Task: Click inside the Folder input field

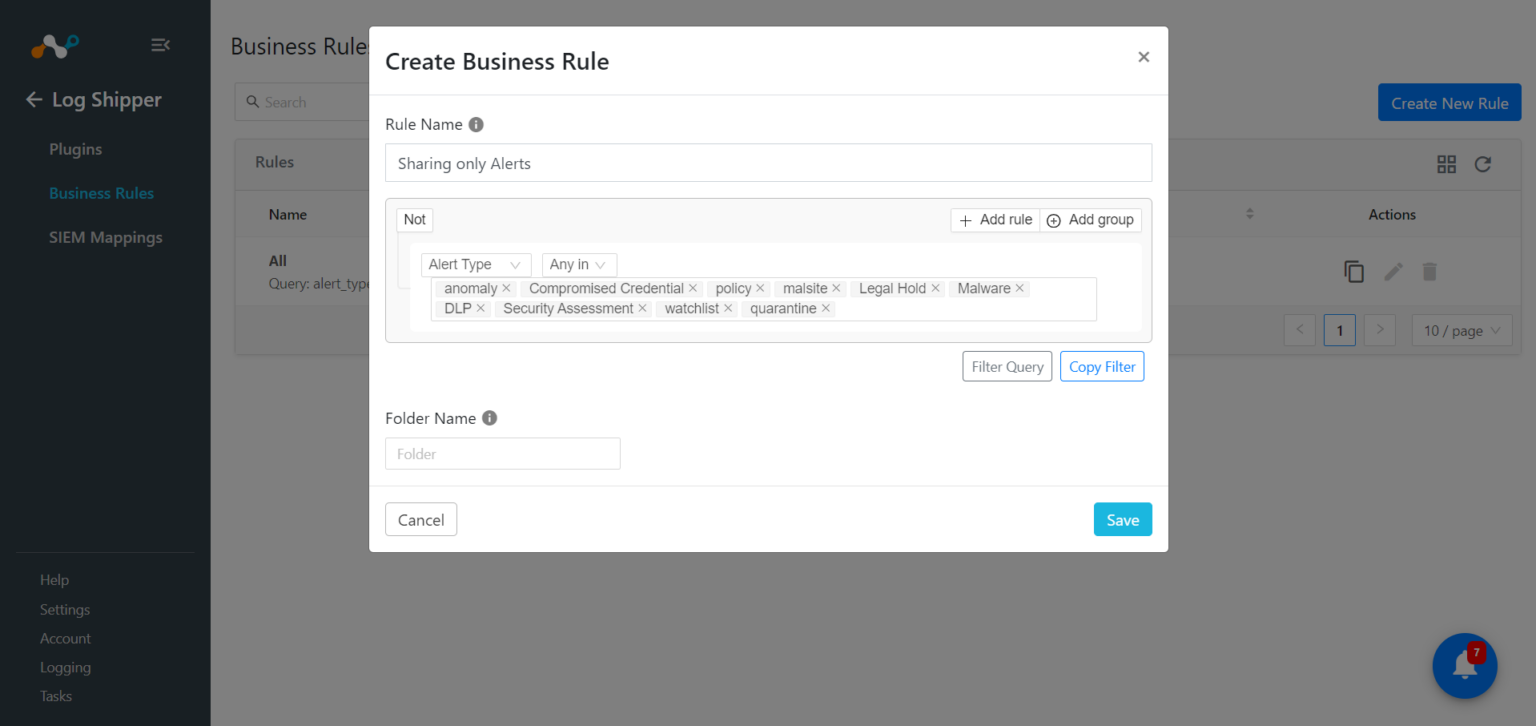Action: pyautogui.click(x=502, y=453)
